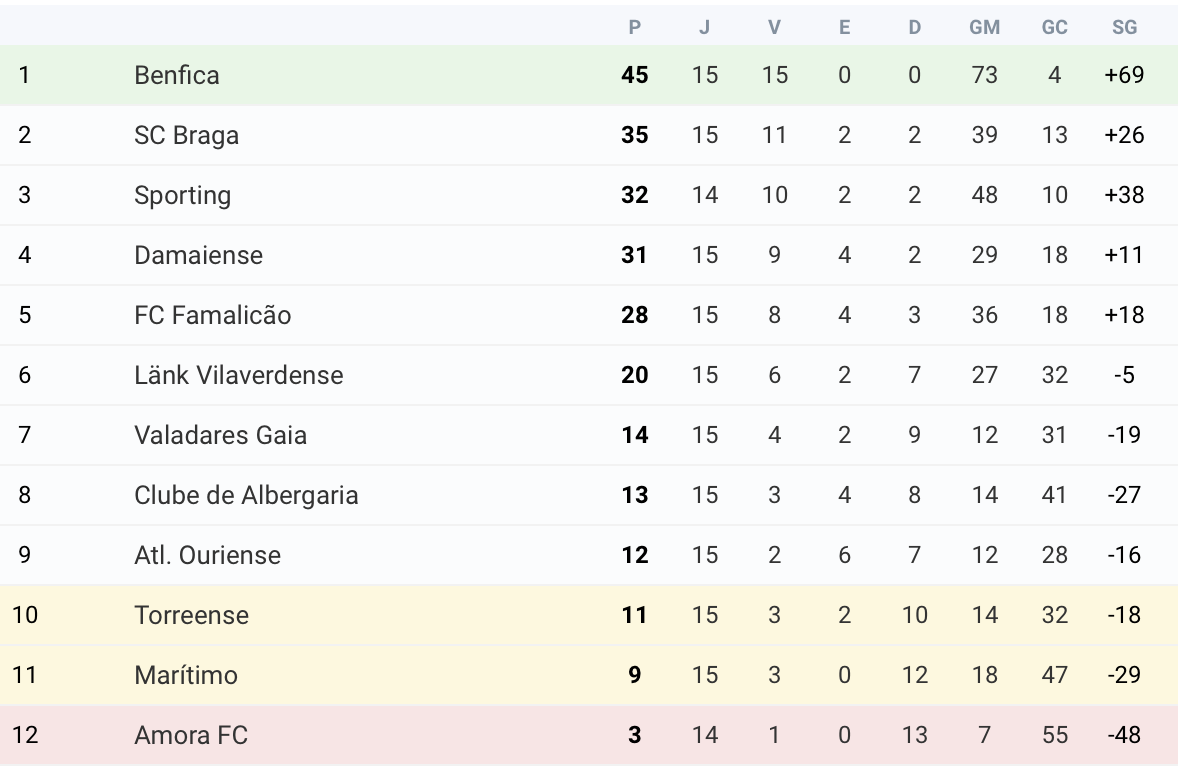The width and height of the screenshot is (1178, 770).
Task: Open the Clube de Albergaria entry
Action: (246, 495)
